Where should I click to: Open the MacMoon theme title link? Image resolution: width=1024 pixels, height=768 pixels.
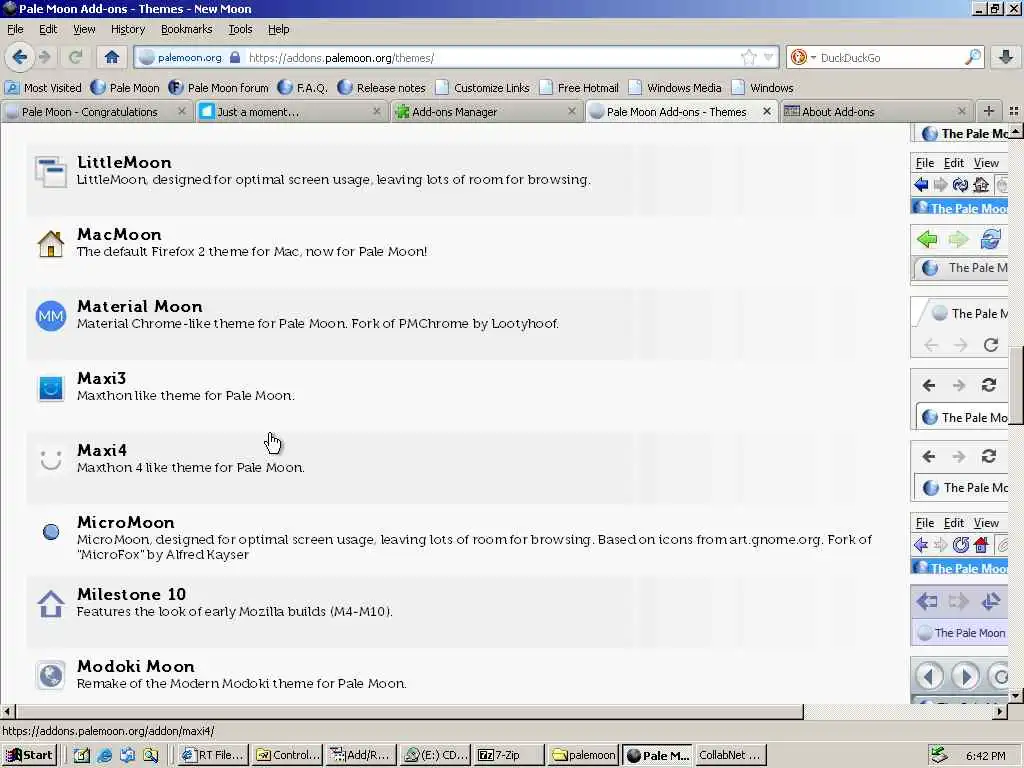(x=119, y=234)
